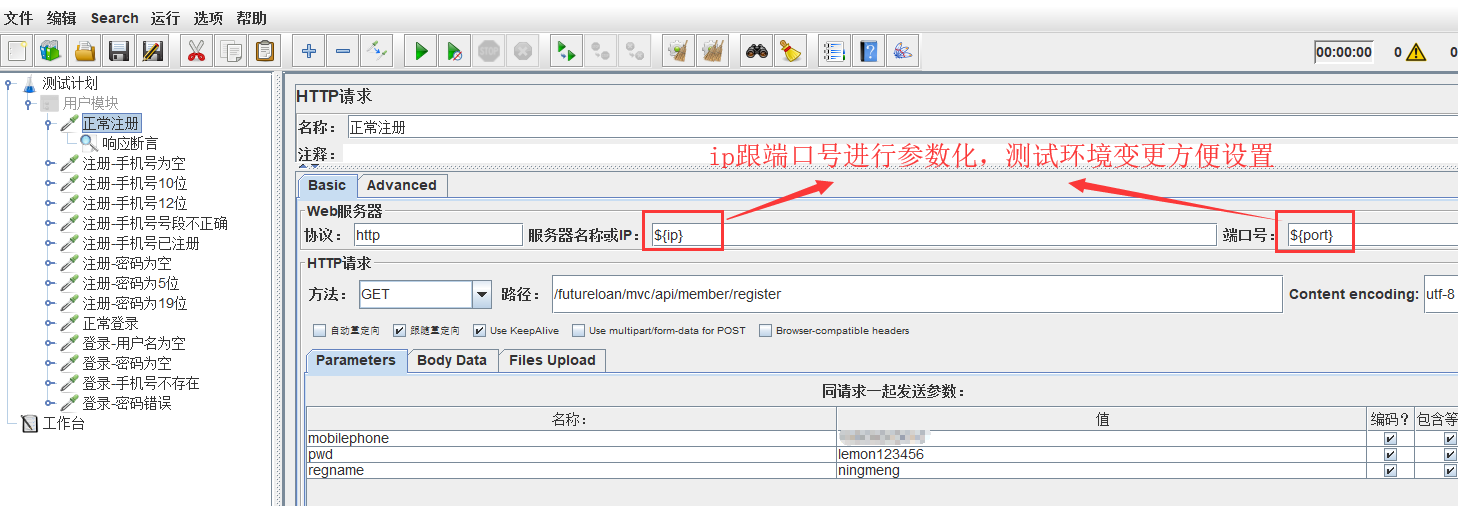This screenshot has height=506, width=1458.
Task: Open the 运行 menu
Action: 165,18
